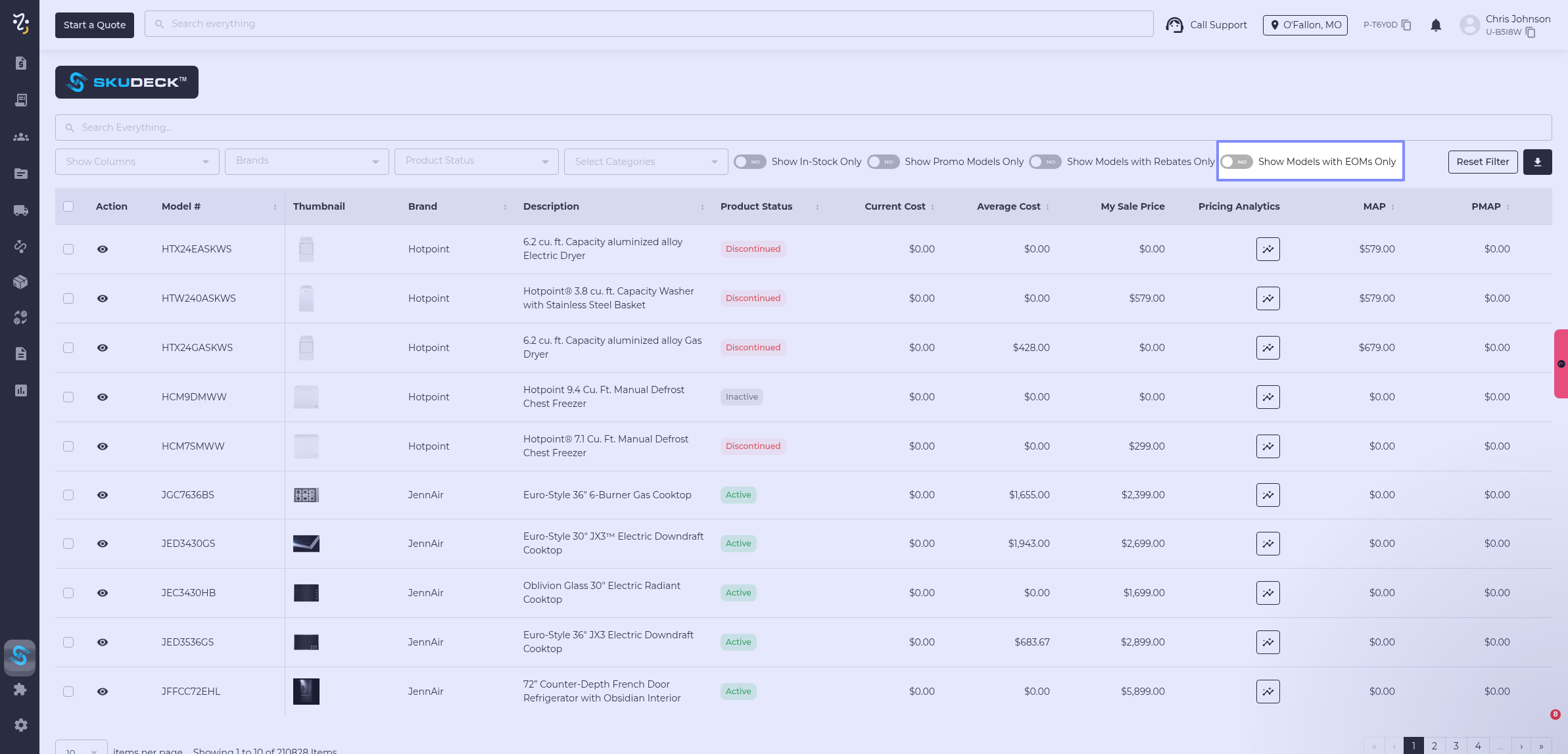Expand the Brands dropdown

[306, 162]
